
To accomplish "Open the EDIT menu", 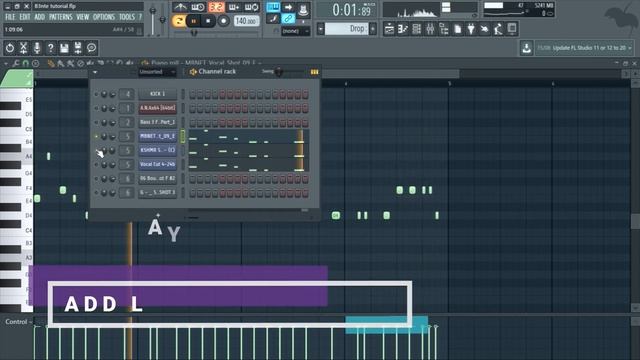I will pos(25,17).
